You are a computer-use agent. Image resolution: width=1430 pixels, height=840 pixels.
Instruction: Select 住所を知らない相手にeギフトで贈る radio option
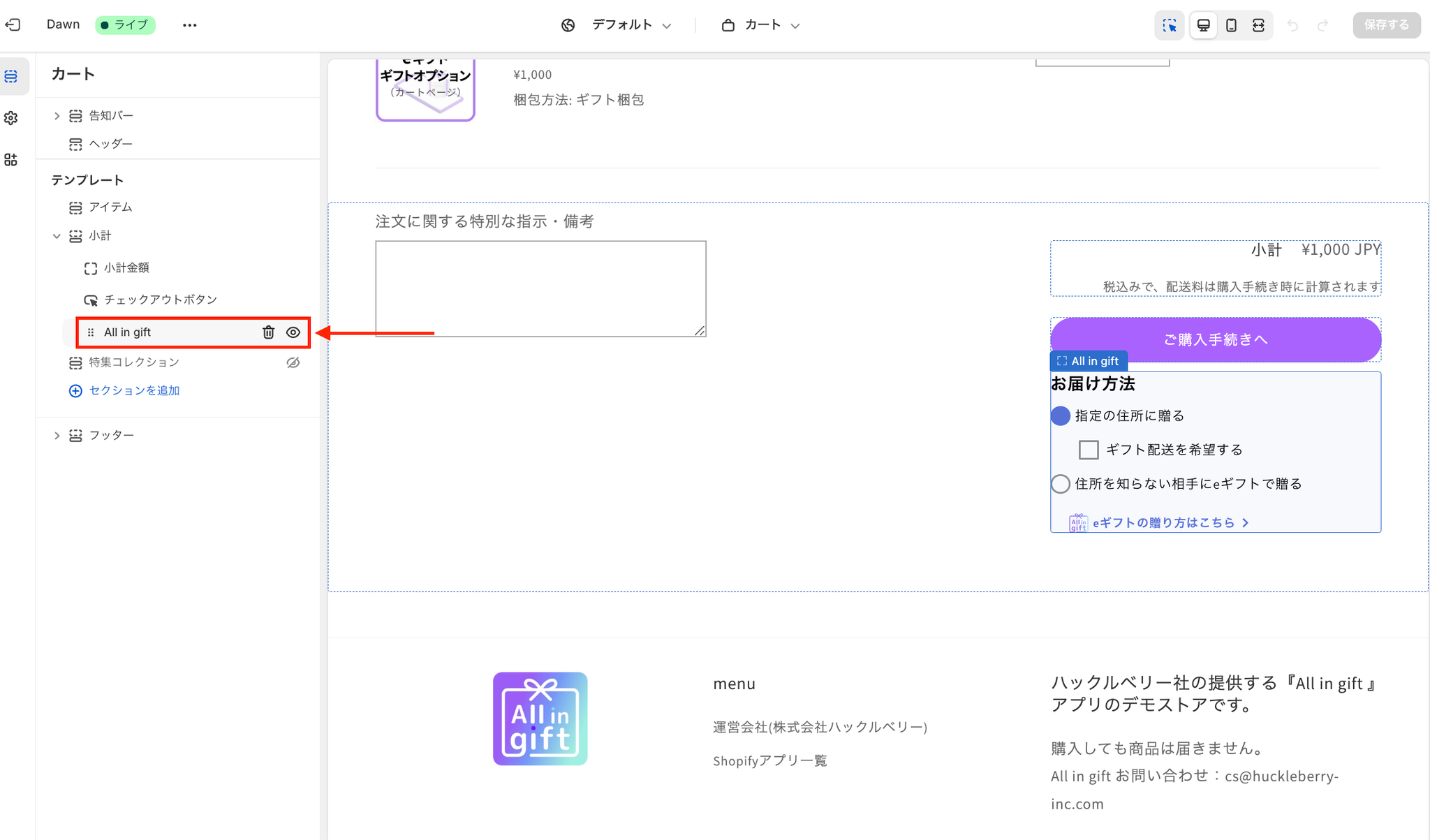[x=1060, y=484]
